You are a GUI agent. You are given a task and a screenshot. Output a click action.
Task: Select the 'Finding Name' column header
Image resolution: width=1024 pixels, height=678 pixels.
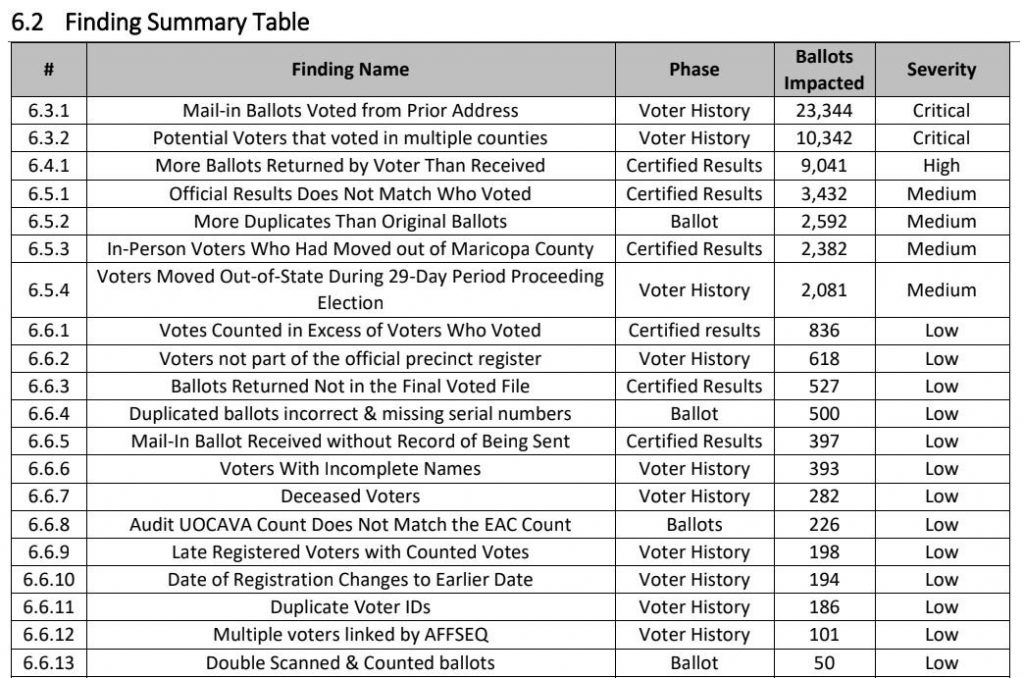point(350,70)
